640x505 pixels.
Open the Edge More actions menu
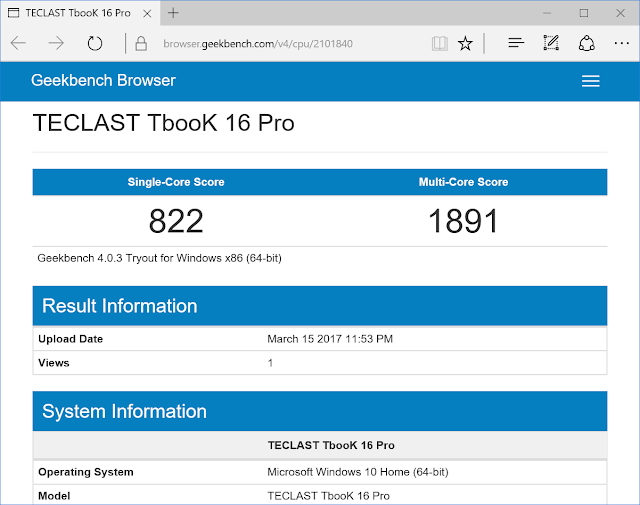click(621, 43)
